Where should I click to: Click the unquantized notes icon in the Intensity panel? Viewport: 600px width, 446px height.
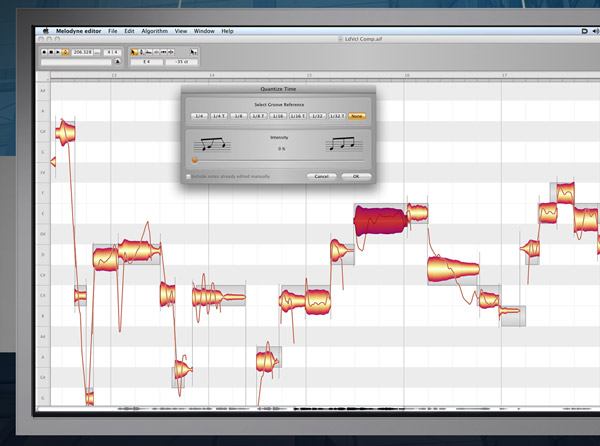[212, 145]
